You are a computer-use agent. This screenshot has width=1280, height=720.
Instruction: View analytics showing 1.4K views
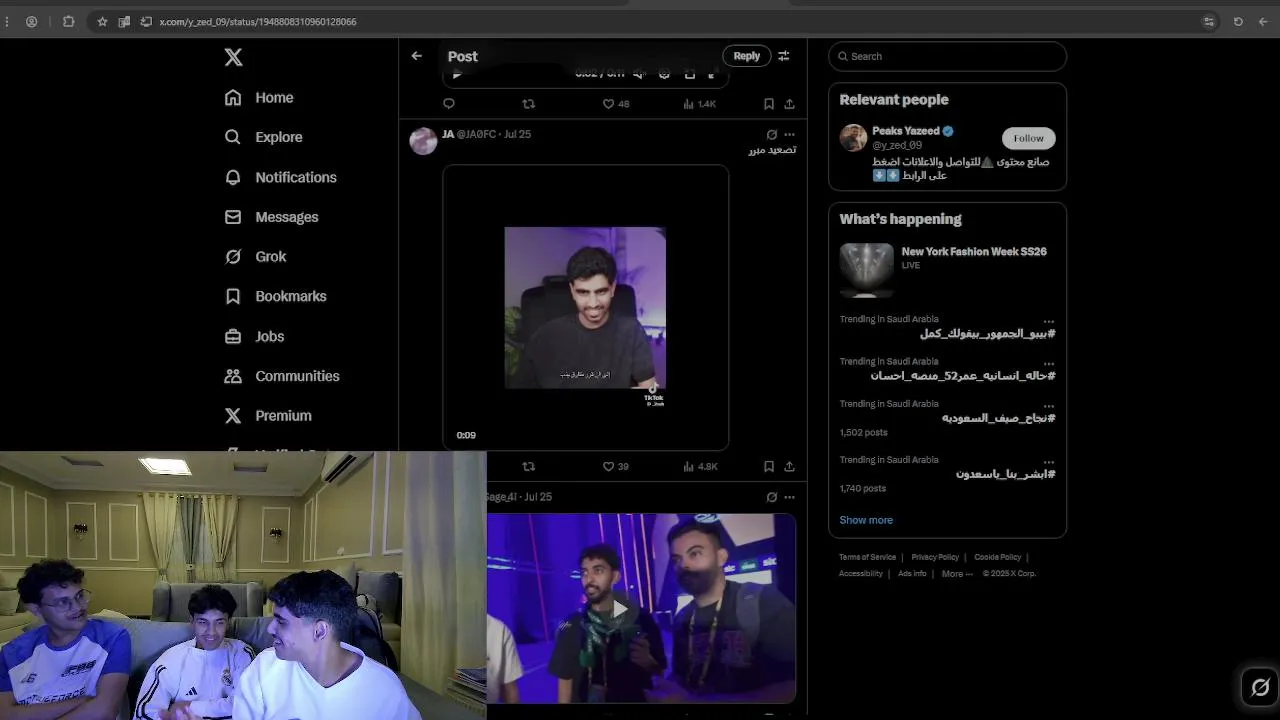(699, 104)
